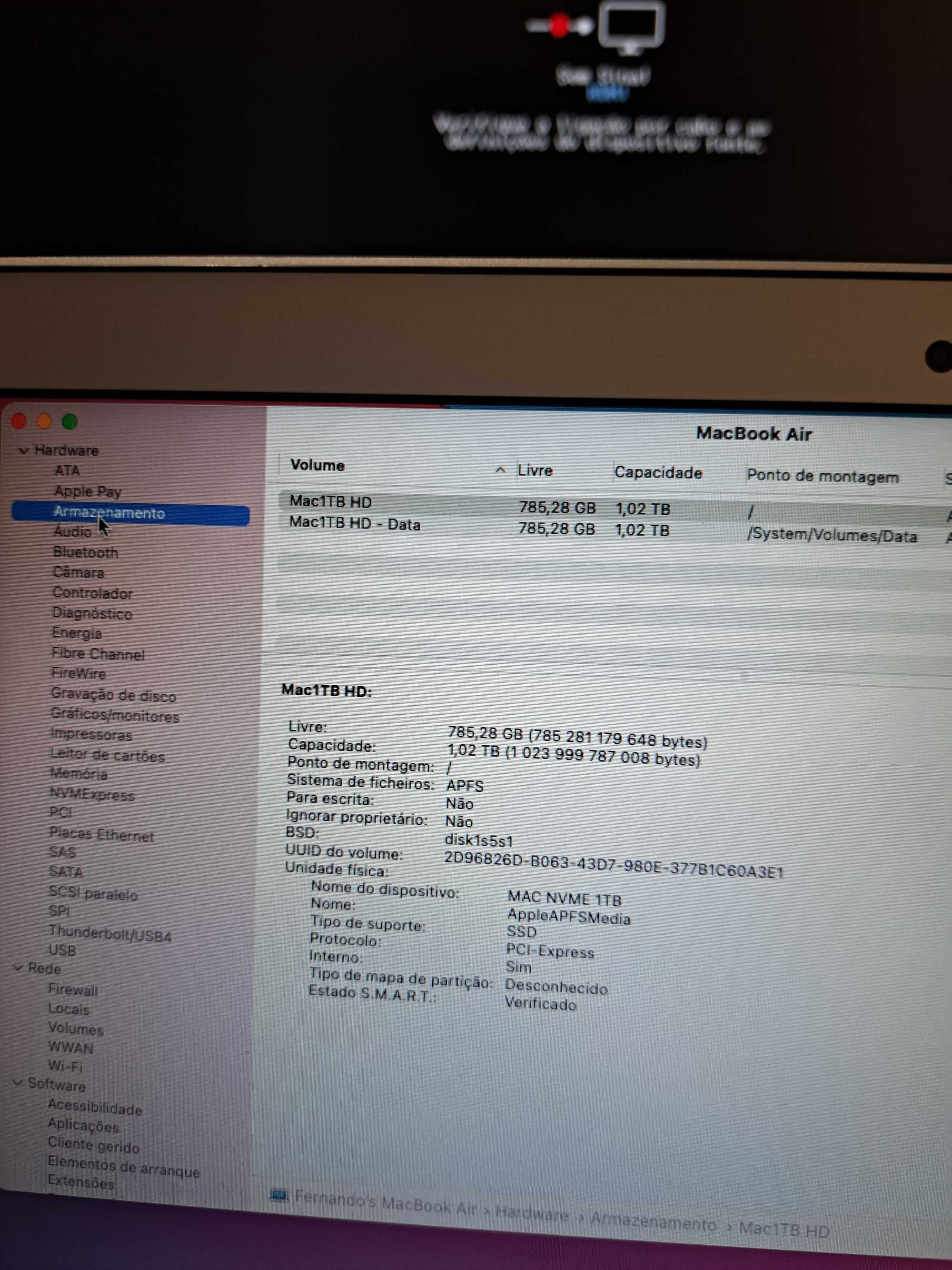Viewport: 952px width, 1270px height.
Task: Open SCSI paralelo entry
Action: pos(94,894)
